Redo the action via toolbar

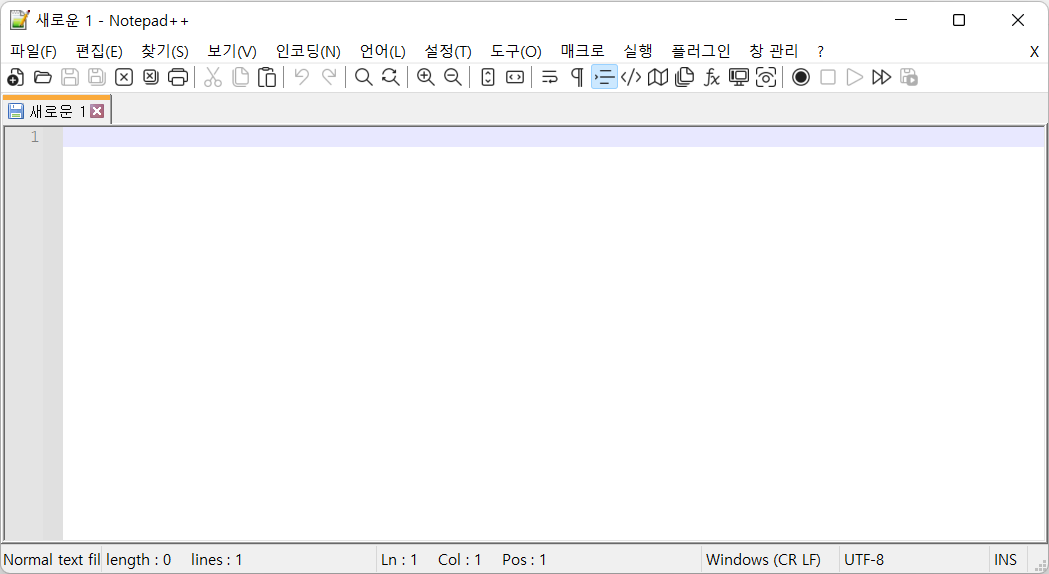click(x=328, y=78)
